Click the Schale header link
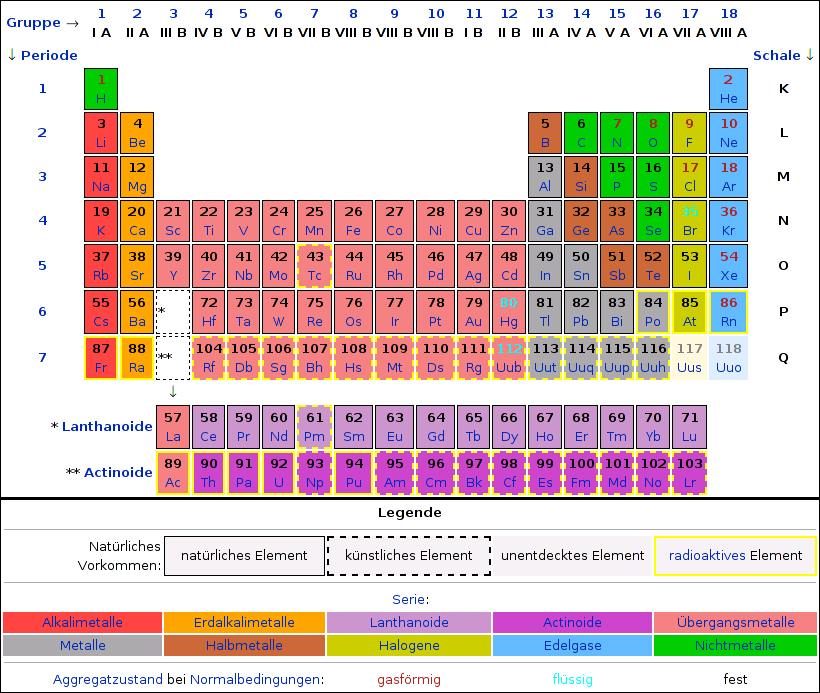The width and height of the screenshot is (820, 693). [777, 55]
